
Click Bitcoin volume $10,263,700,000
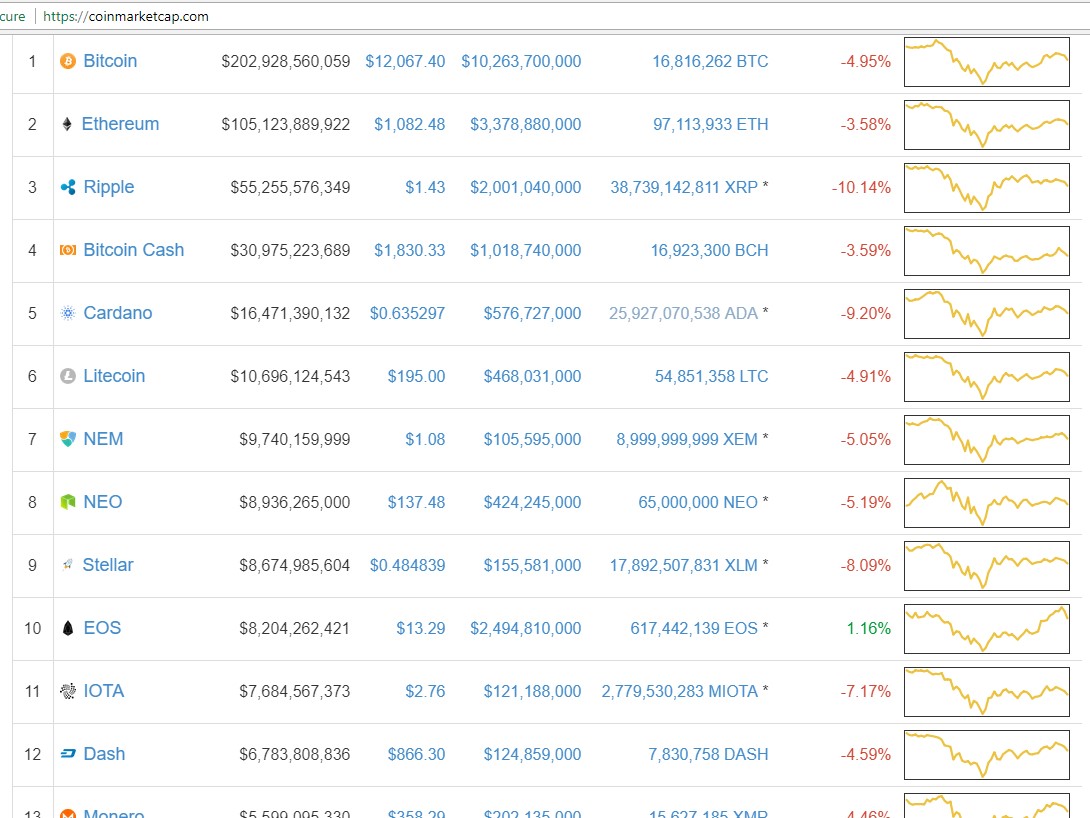(521, 61)
